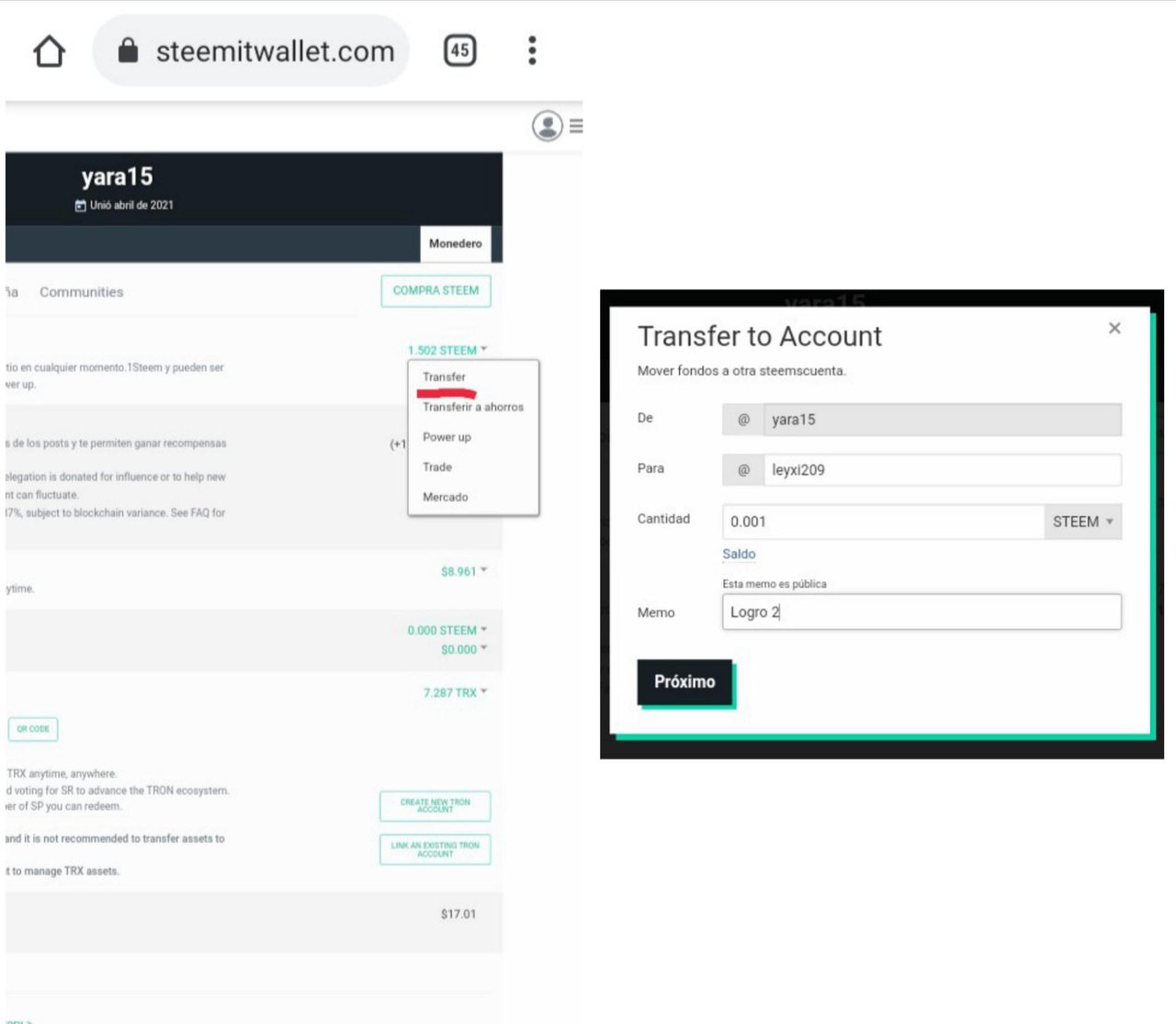This screenshot has width=1176, height=1024.
Task: Click LINK AN EXISTING TRON ACCOUNT button
Action: (x=435, y=850)
